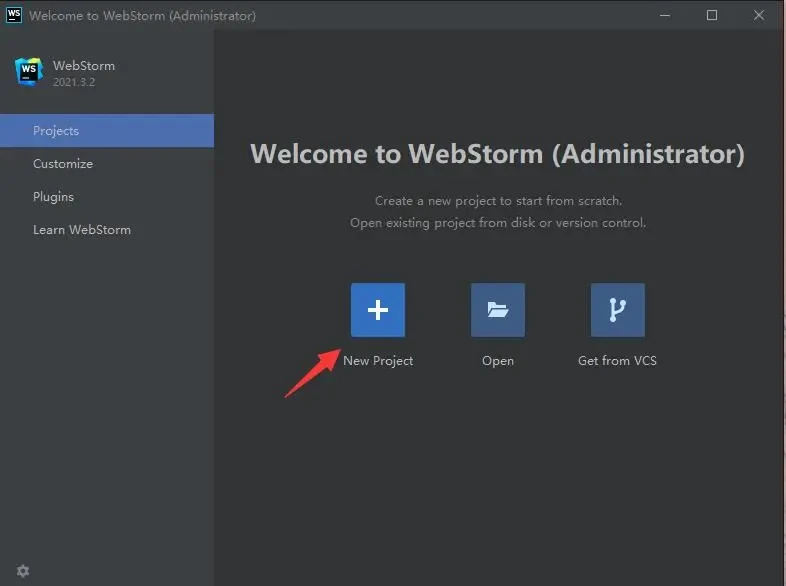Click the "Get from VCS" text label

point(617,361)
